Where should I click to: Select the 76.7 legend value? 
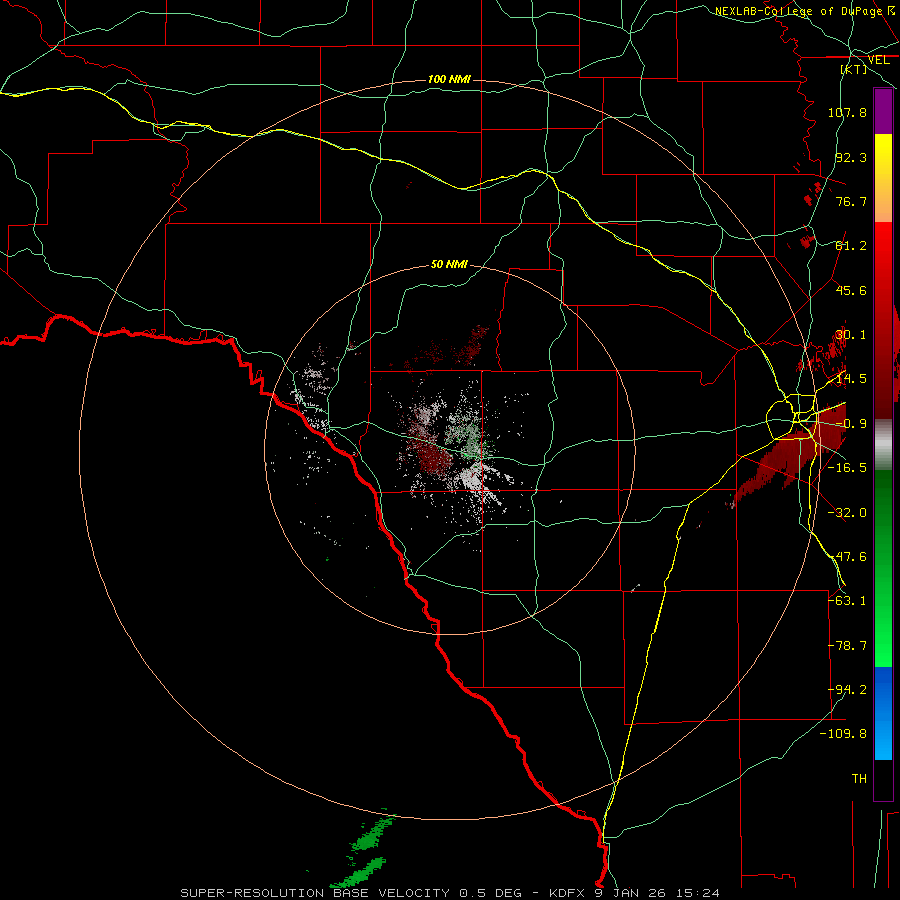[851, 201]
